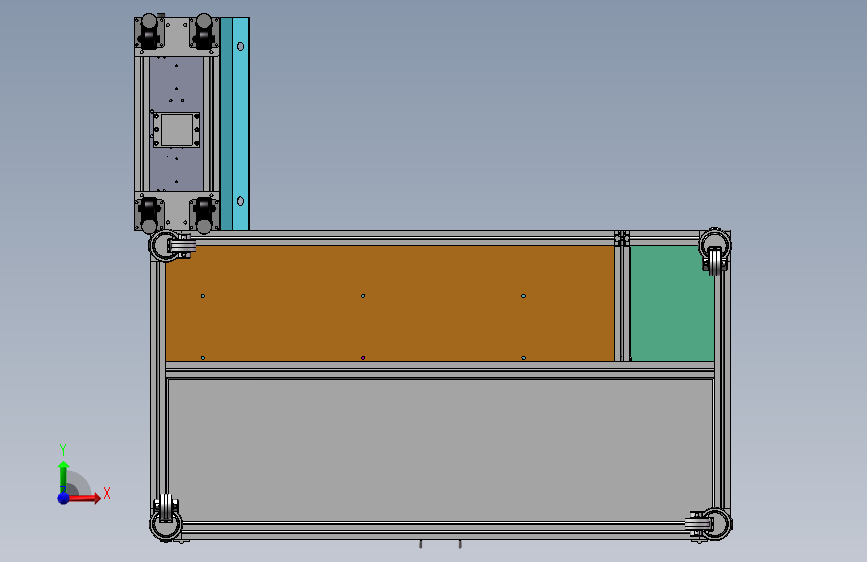
Task: Select the top-left caster of the large frame
Action: click(171, 246)
